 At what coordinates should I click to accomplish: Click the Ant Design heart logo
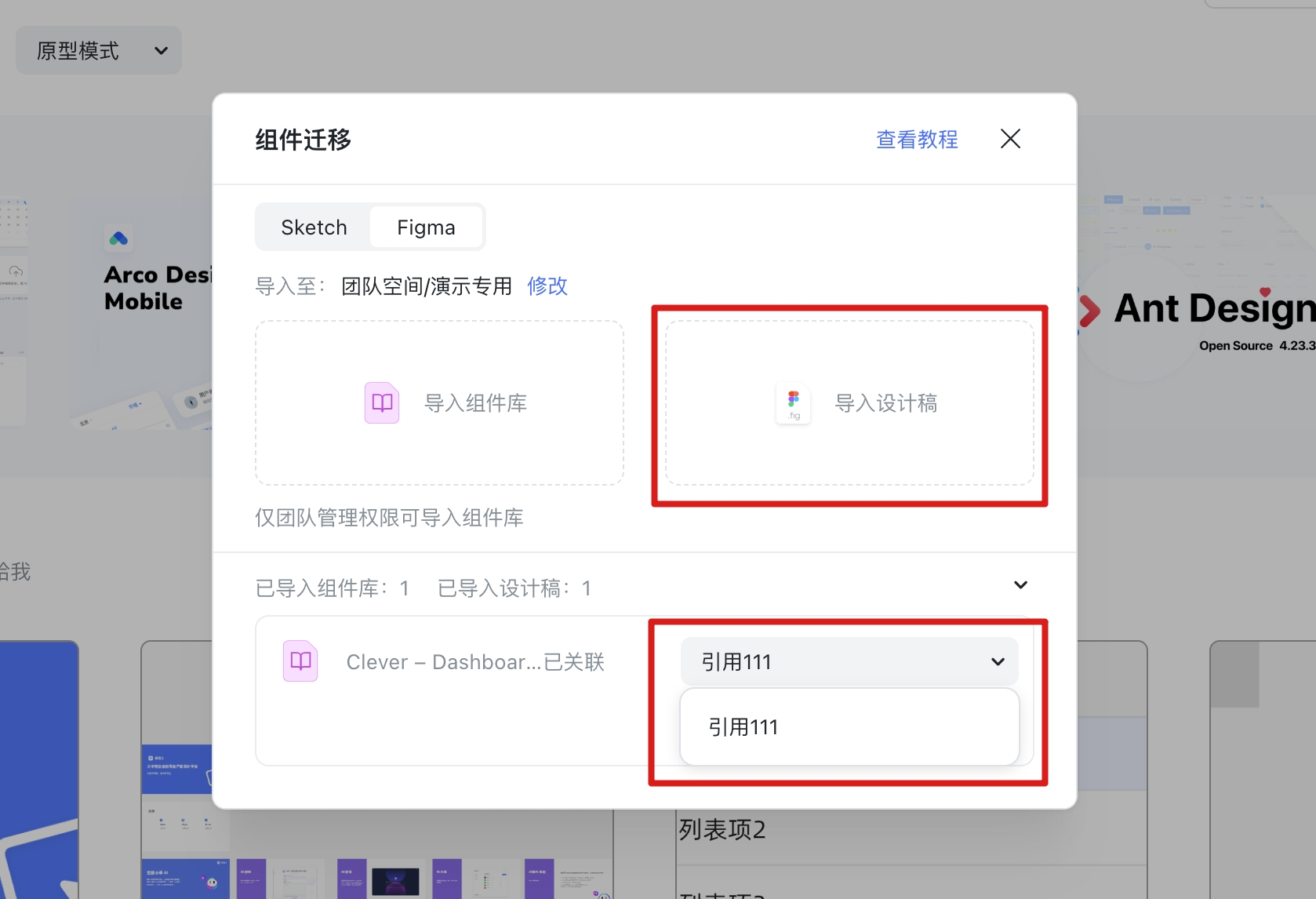tap(1091, 309)
